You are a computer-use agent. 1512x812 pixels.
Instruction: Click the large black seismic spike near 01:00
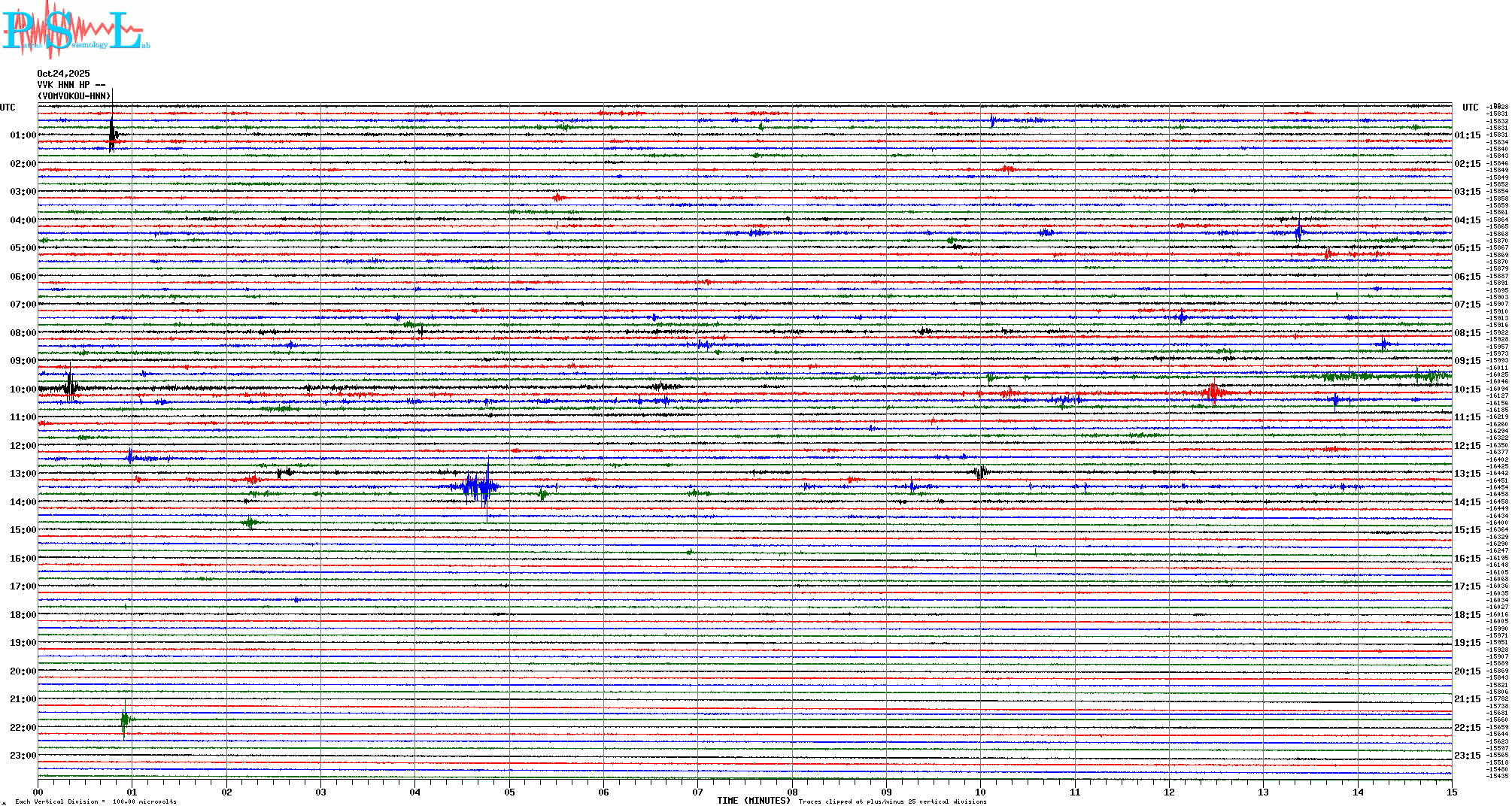tap(112, 135)
